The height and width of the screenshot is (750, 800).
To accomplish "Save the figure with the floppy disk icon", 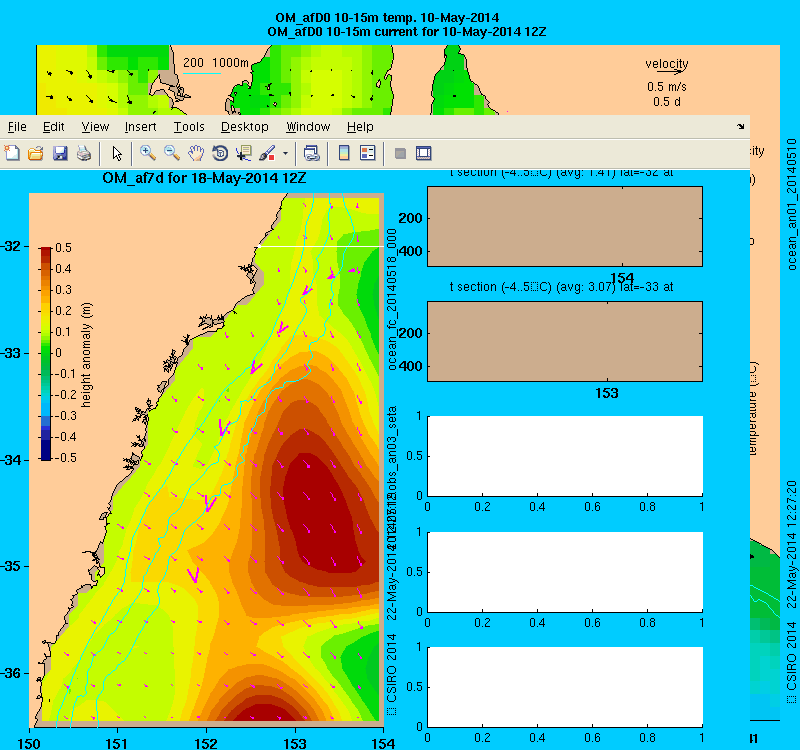I will [x=60, y=153].
